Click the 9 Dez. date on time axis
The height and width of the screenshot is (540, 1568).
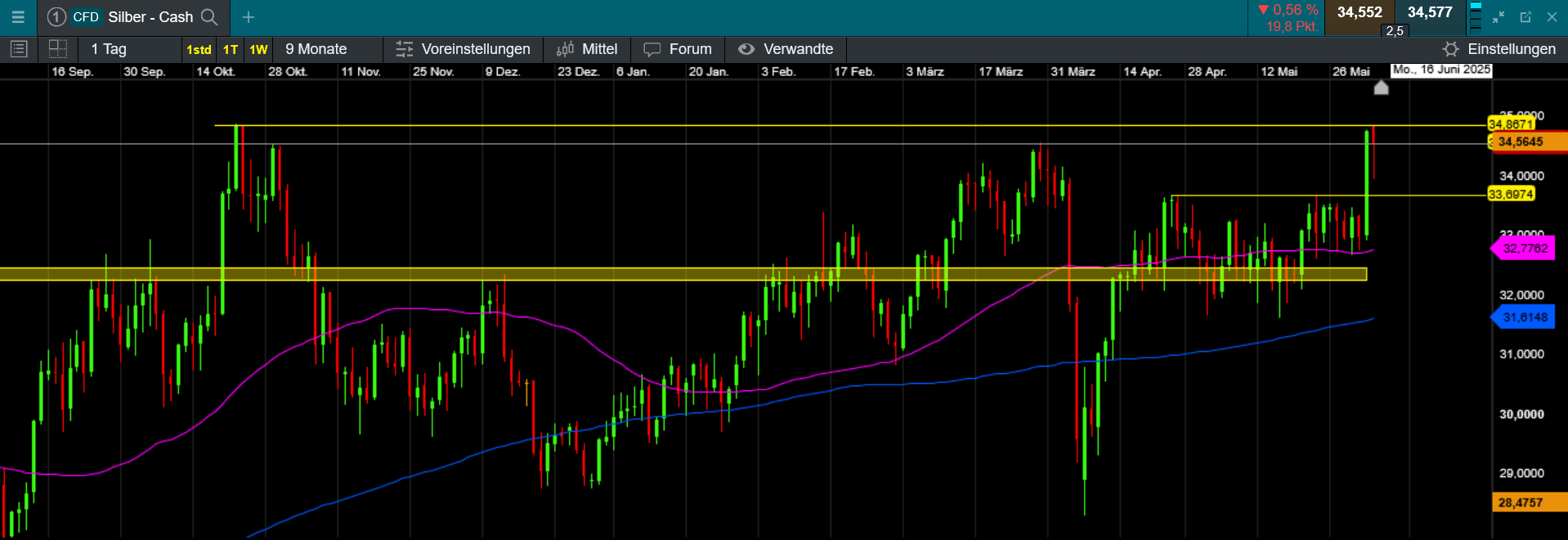coord(502,71)
